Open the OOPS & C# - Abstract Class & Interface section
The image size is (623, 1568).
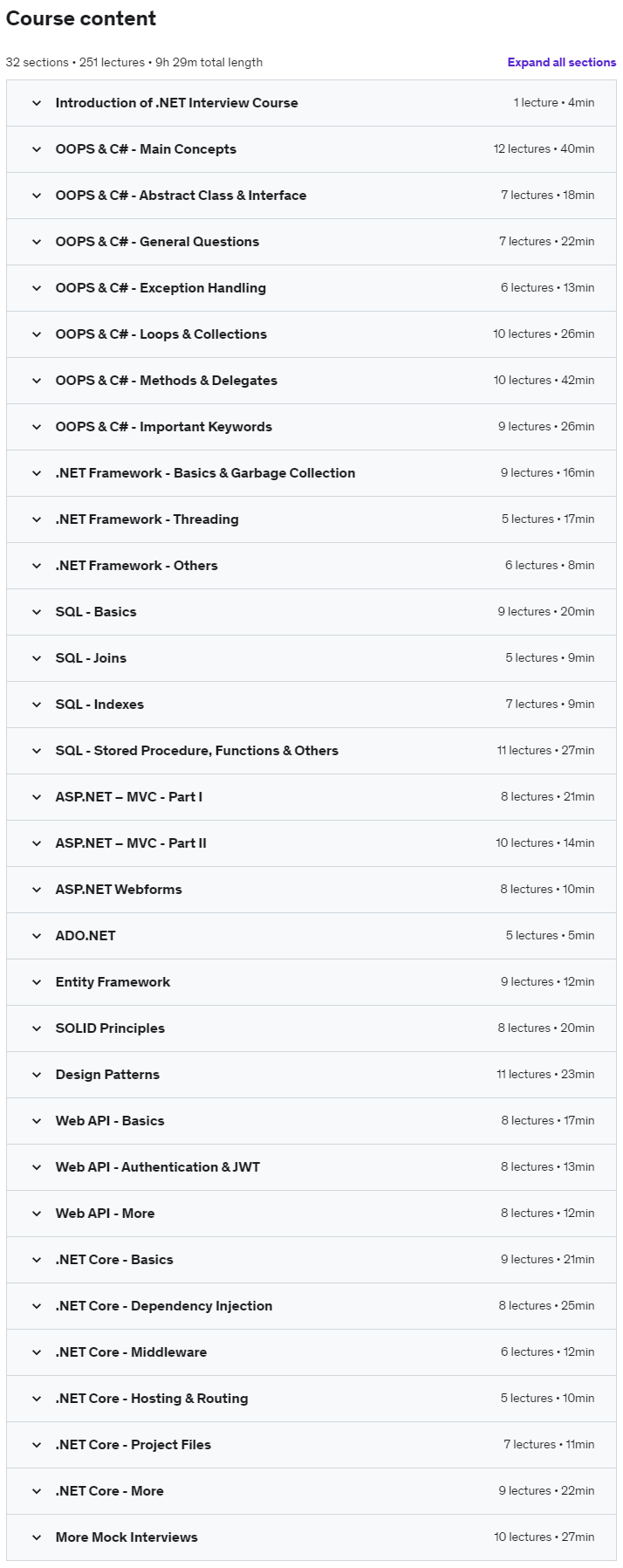[x=311, y=196]
